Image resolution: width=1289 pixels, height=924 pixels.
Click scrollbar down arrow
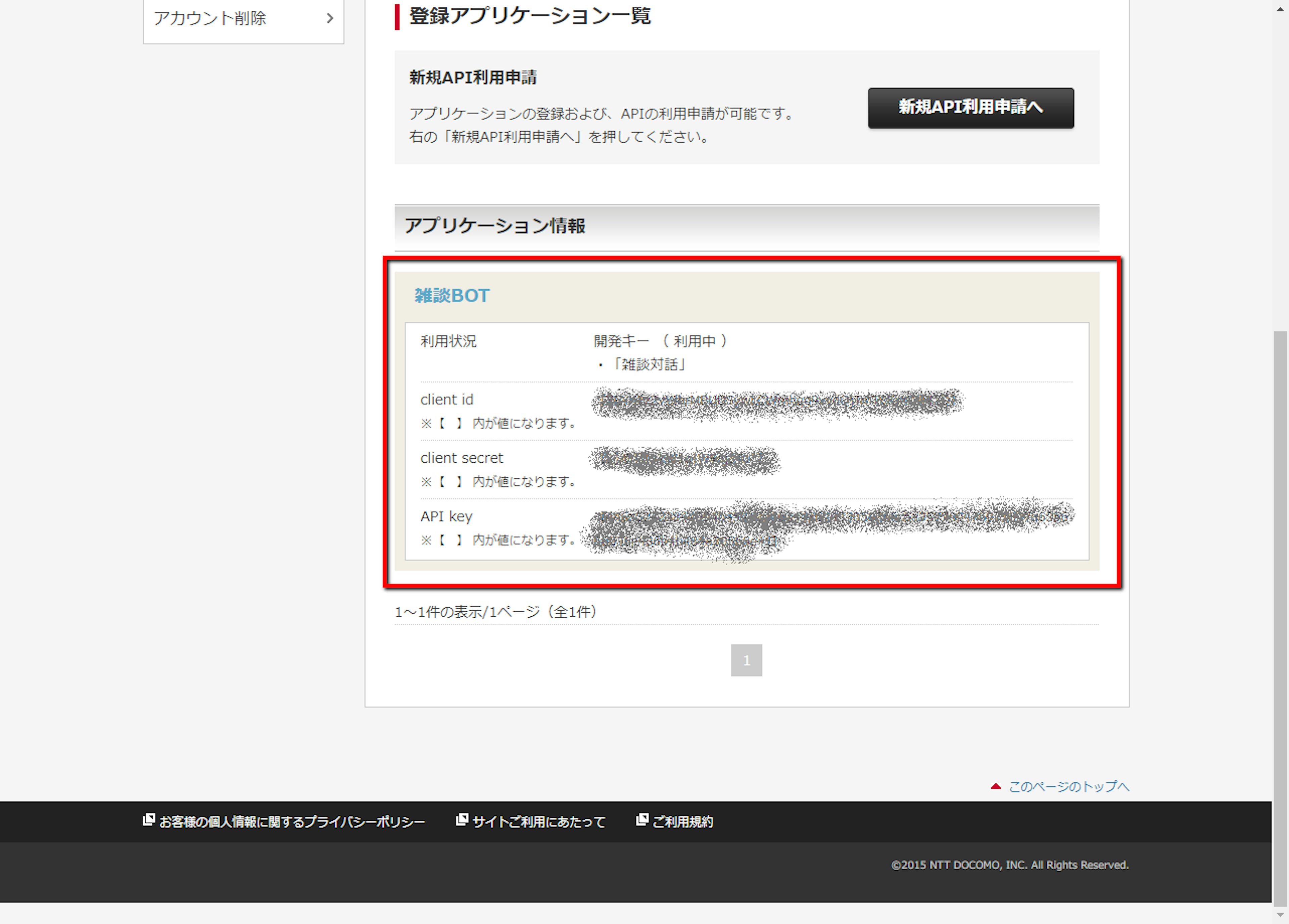click(x=1280, y=914)
